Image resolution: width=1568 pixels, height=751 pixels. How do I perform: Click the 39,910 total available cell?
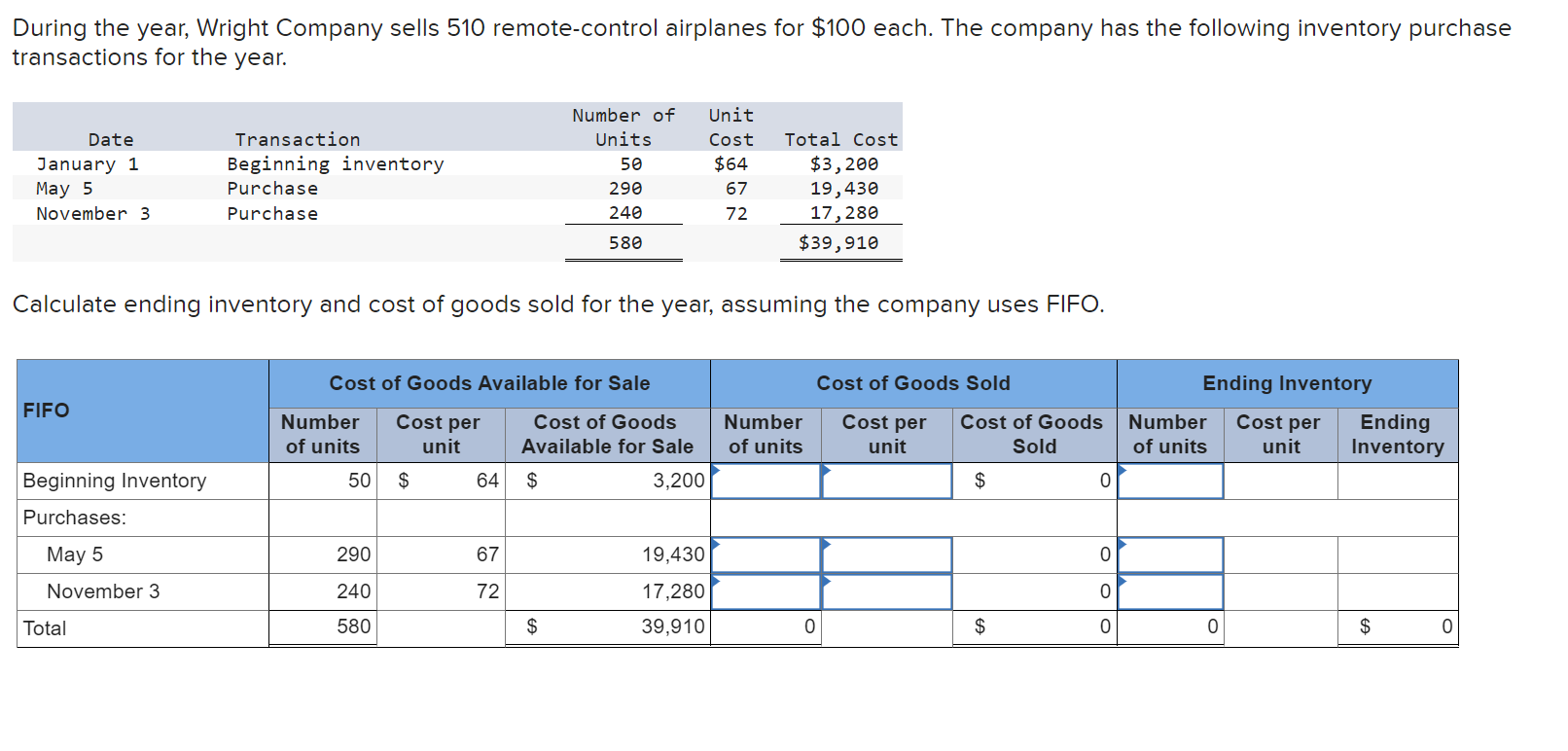608,627
